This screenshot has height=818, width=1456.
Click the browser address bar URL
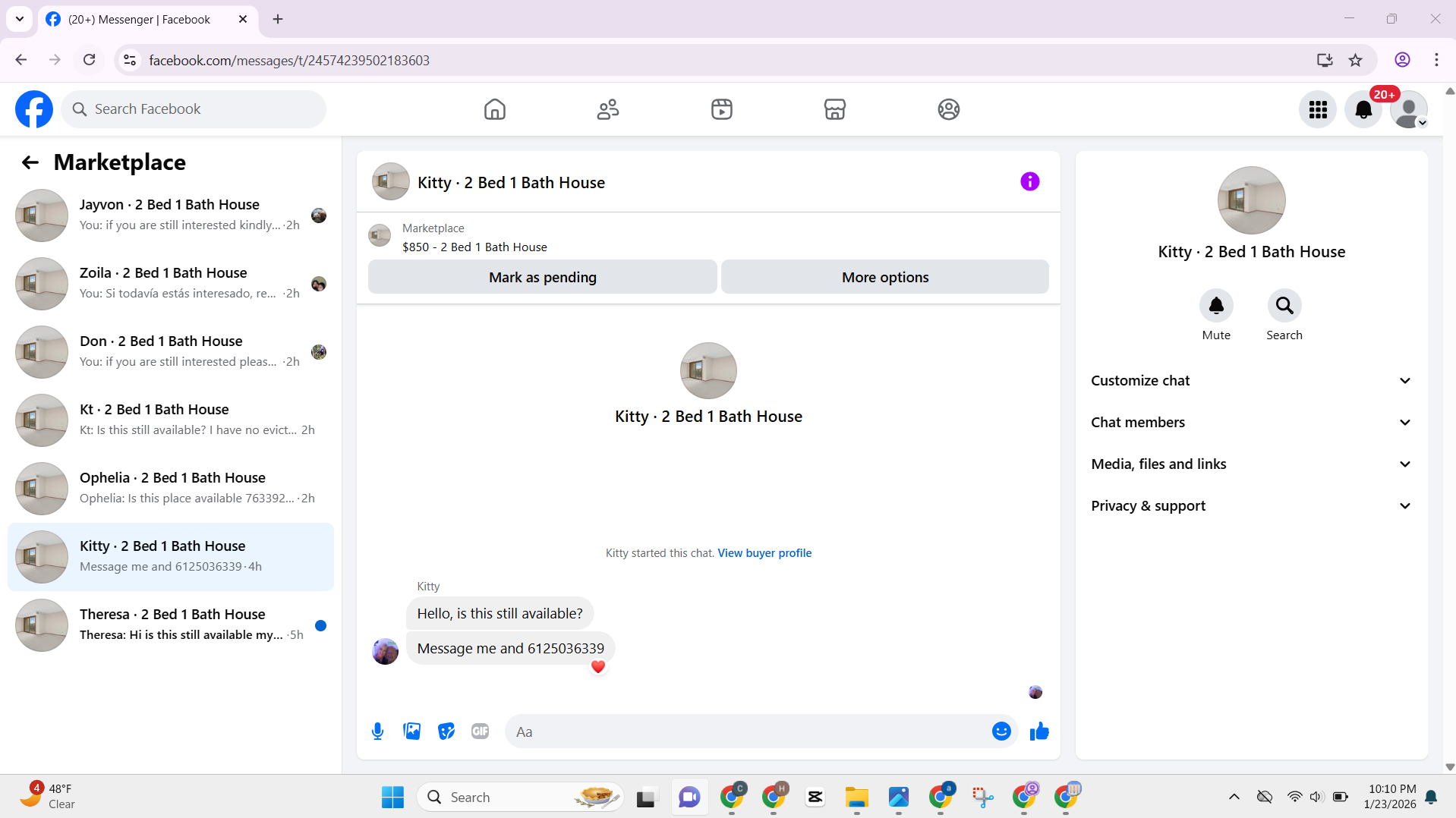(x=289, y=60)
